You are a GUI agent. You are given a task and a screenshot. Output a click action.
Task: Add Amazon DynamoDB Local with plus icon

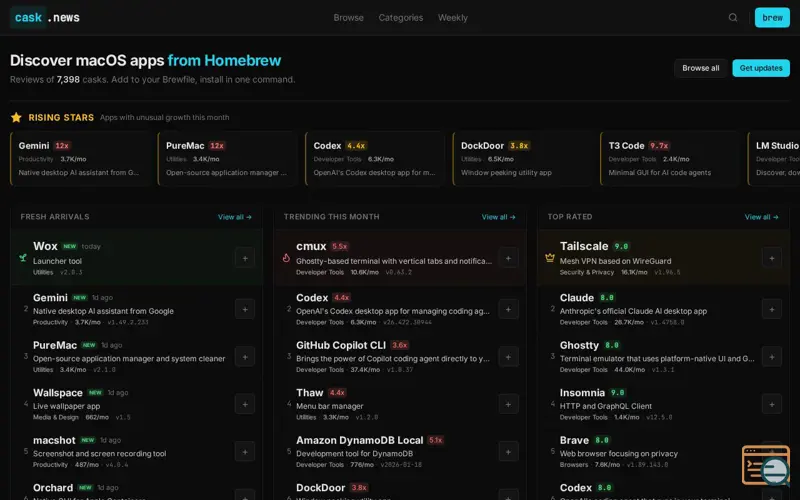pyautogui.click(x=508, y=452)
